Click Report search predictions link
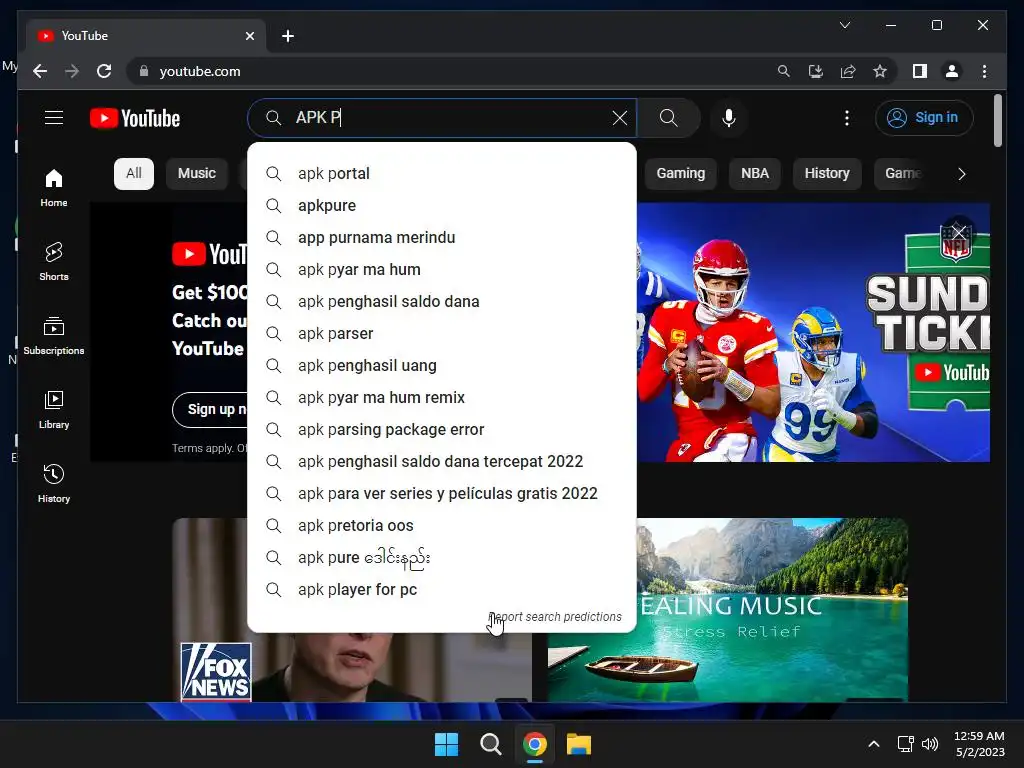The height and width of the screenshot is (768, 1024). (555, 617)
